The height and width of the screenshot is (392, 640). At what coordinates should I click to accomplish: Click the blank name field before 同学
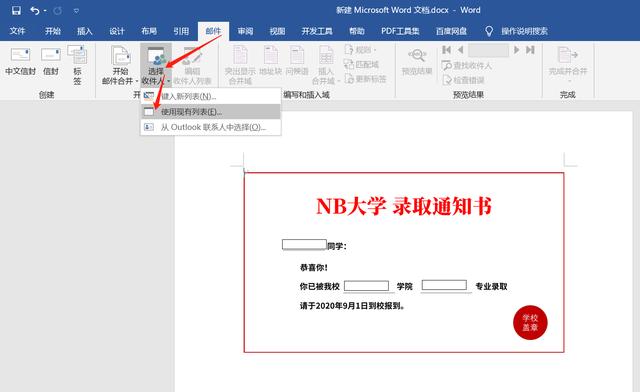click(304, 245)
